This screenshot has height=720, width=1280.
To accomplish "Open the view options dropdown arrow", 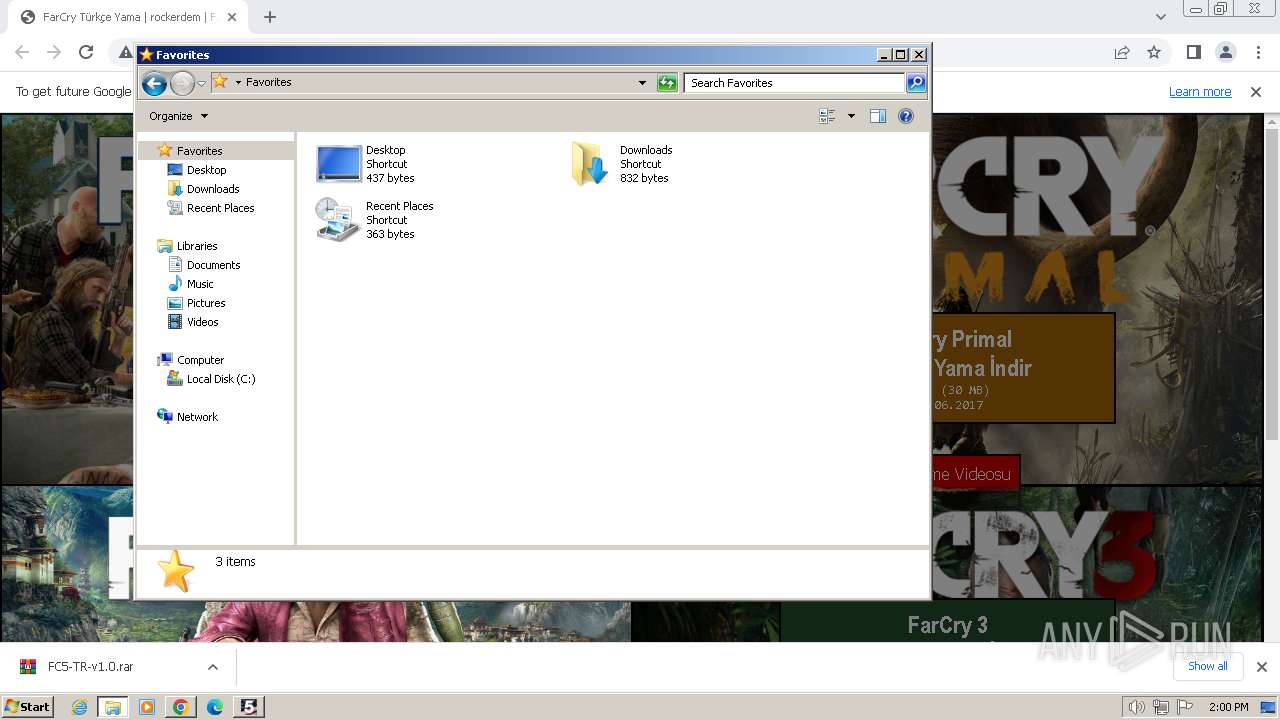I will (x=851, y=116).
